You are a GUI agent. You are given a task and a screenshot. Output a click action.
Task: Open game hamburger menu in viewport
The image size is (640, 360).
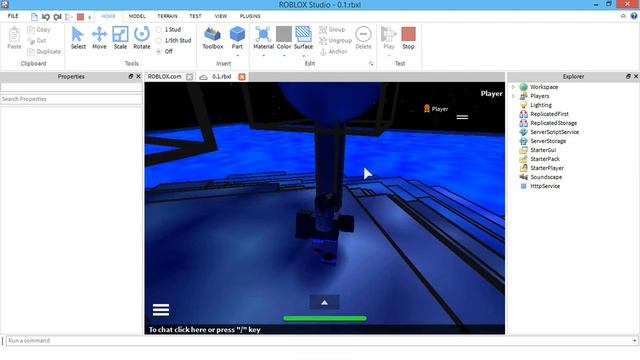click(x=161, y=310)
